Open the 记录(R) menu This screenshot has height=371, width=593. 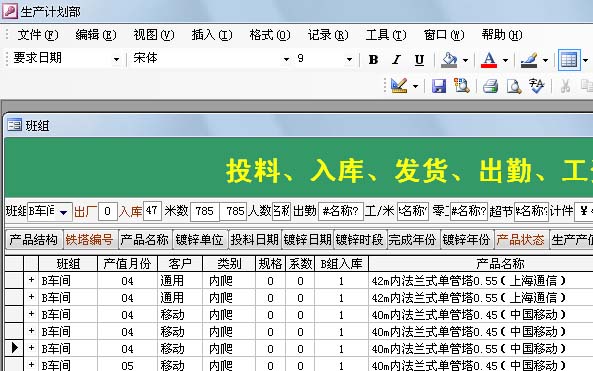coord(328,35)
